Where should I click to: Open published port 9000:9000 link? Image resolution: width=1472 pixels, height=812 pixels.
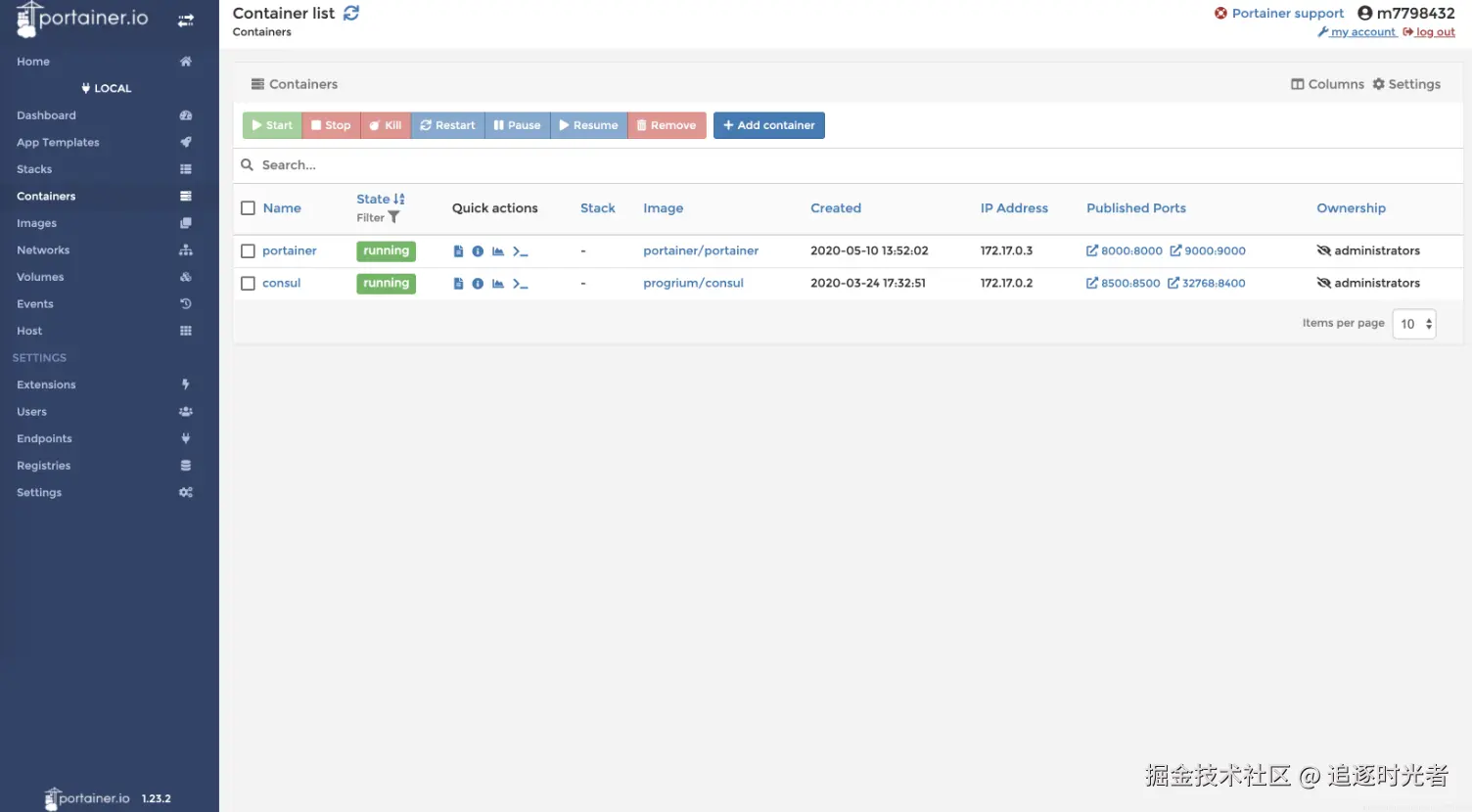point(1208,250)
